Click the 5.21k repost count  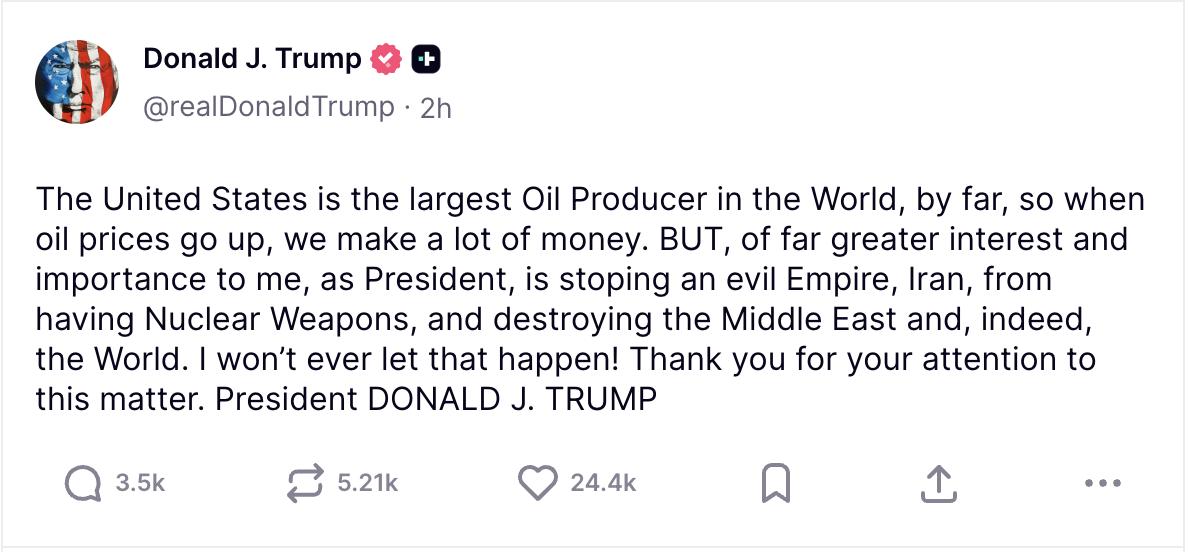click(368, 484)
